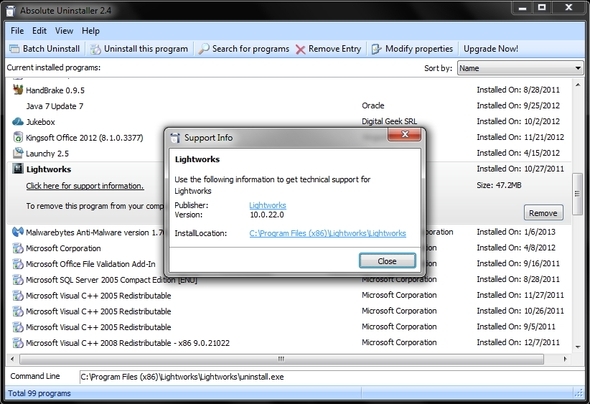Click the Search for programs magnifier icon
This screenshot has width=590, height=404.
(x=204, y=49)
